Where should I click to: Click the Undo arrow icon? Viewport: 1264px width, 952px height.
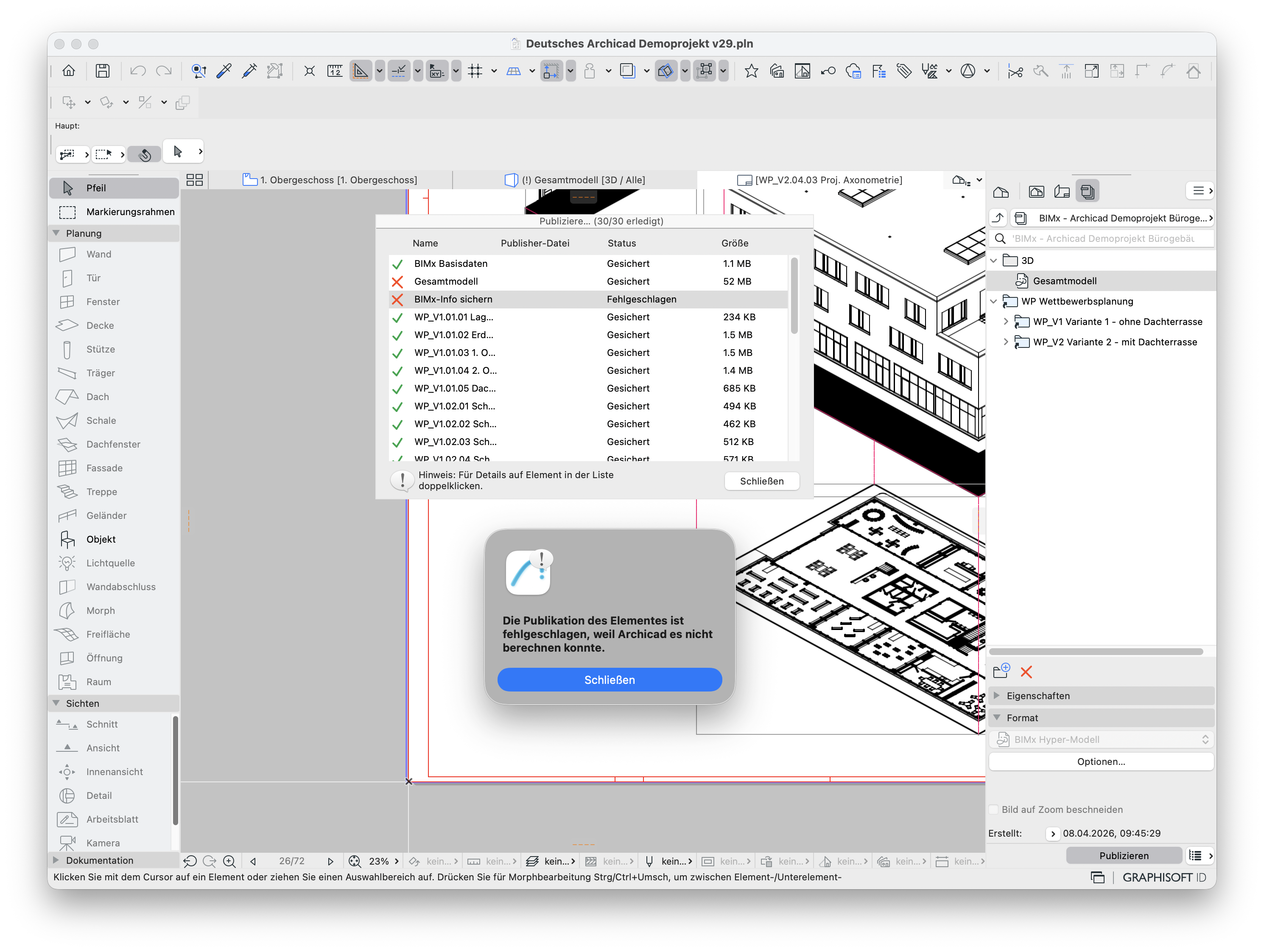click(138, 71)
